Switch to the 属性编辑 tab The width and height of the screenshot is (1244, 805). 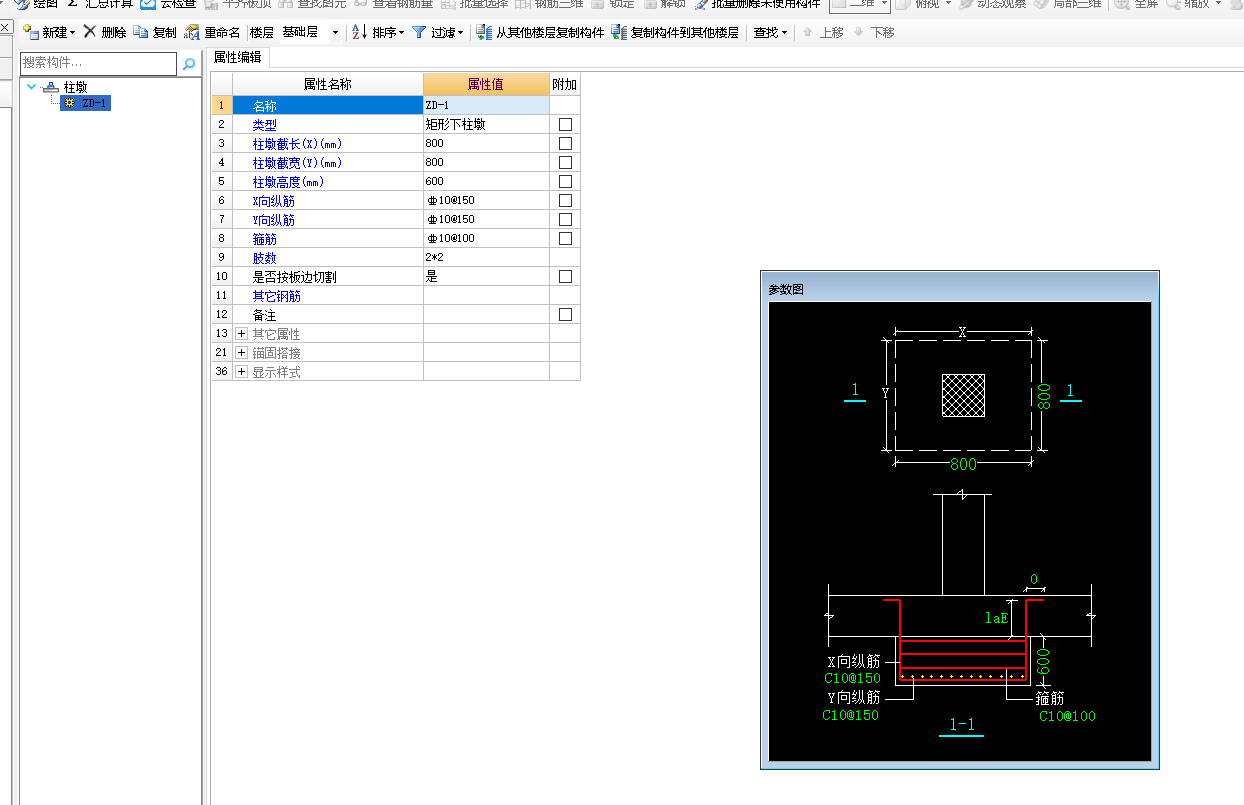237,57
